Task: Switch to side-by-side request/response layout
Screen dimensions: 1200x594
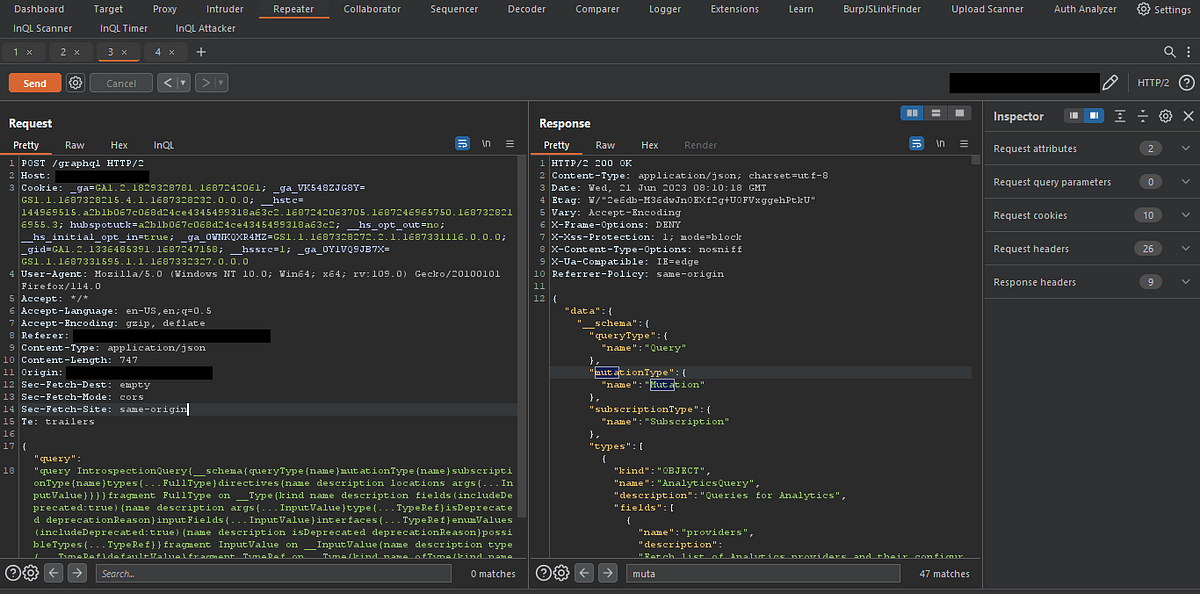Action: tap(912, 113)
